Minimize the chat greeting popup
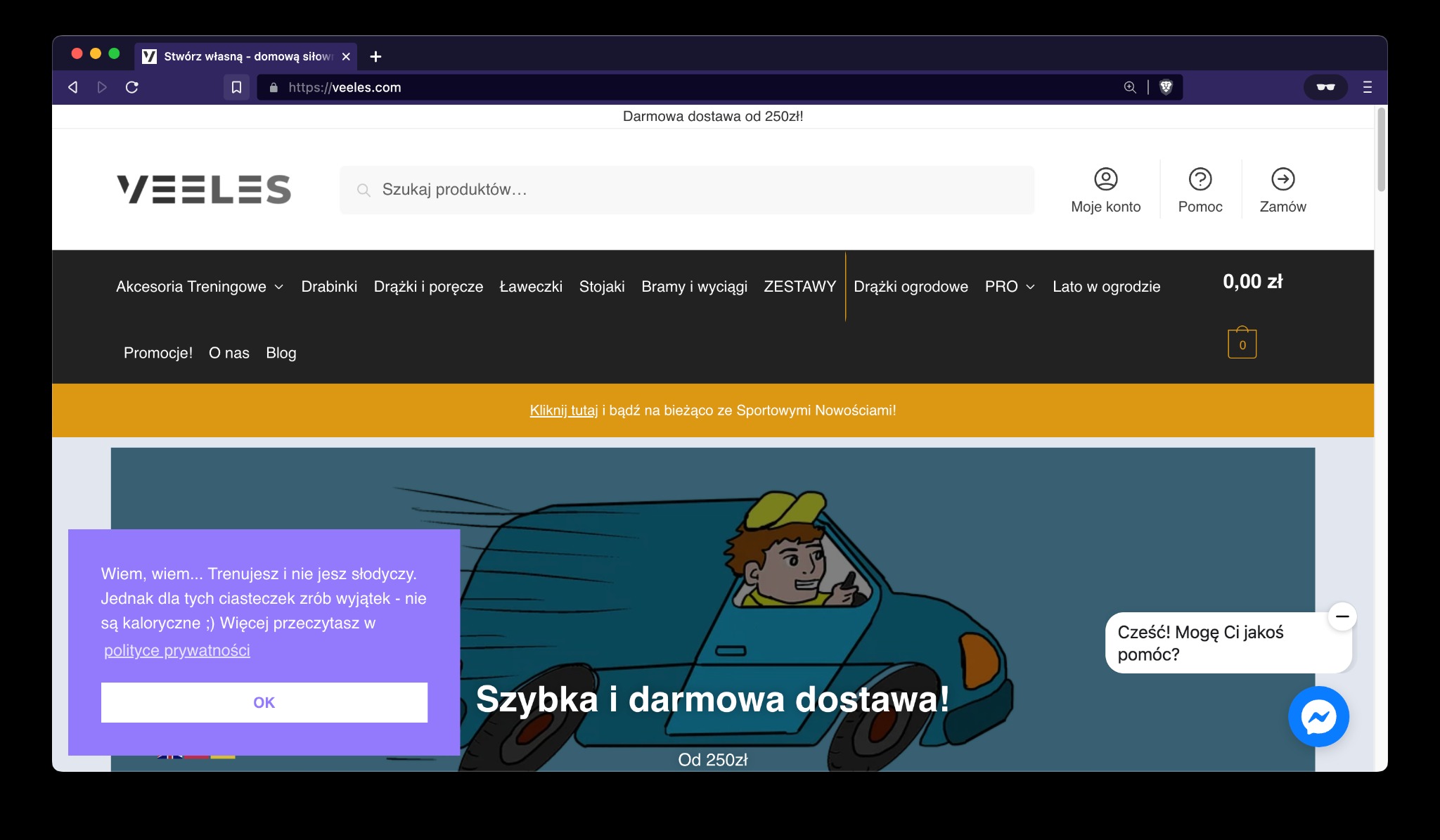This screenshot has width=1440, height=840. tap(1342, 616)
